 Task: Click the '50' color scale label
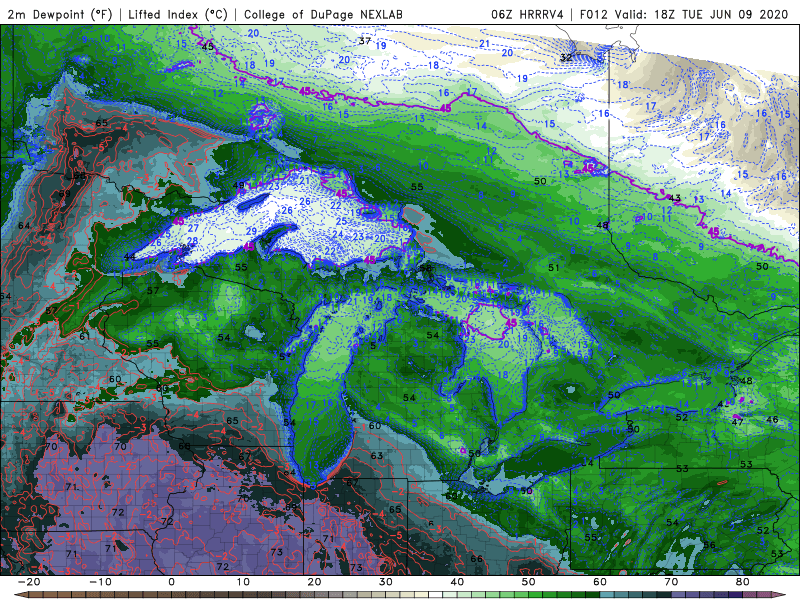[x=529, y=582]
